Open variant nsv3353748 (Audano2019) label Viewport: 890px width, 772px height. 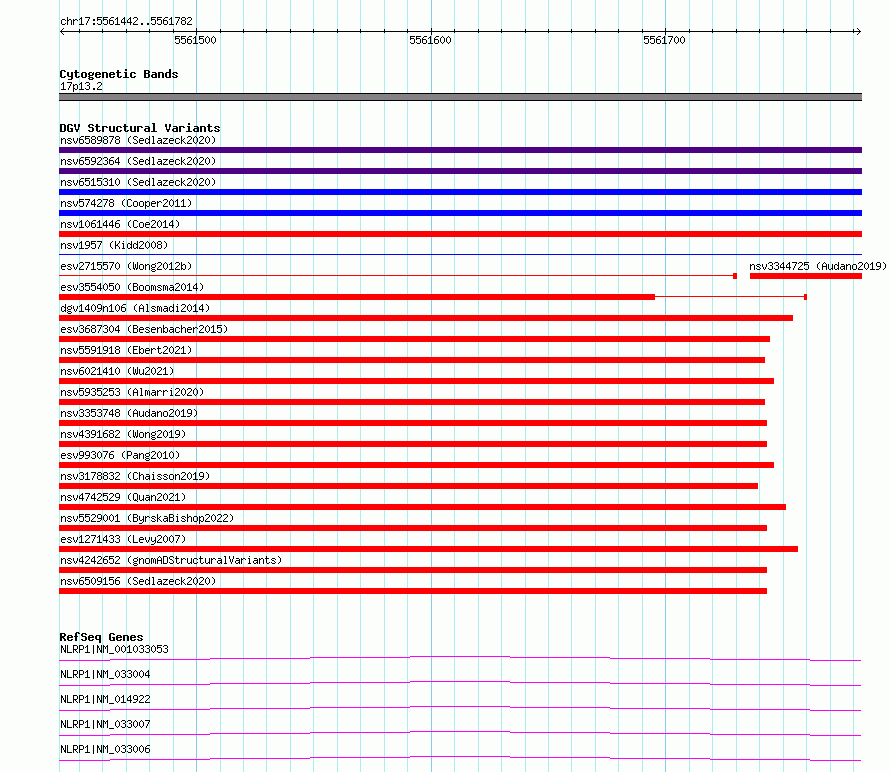[x=129, y=413]
